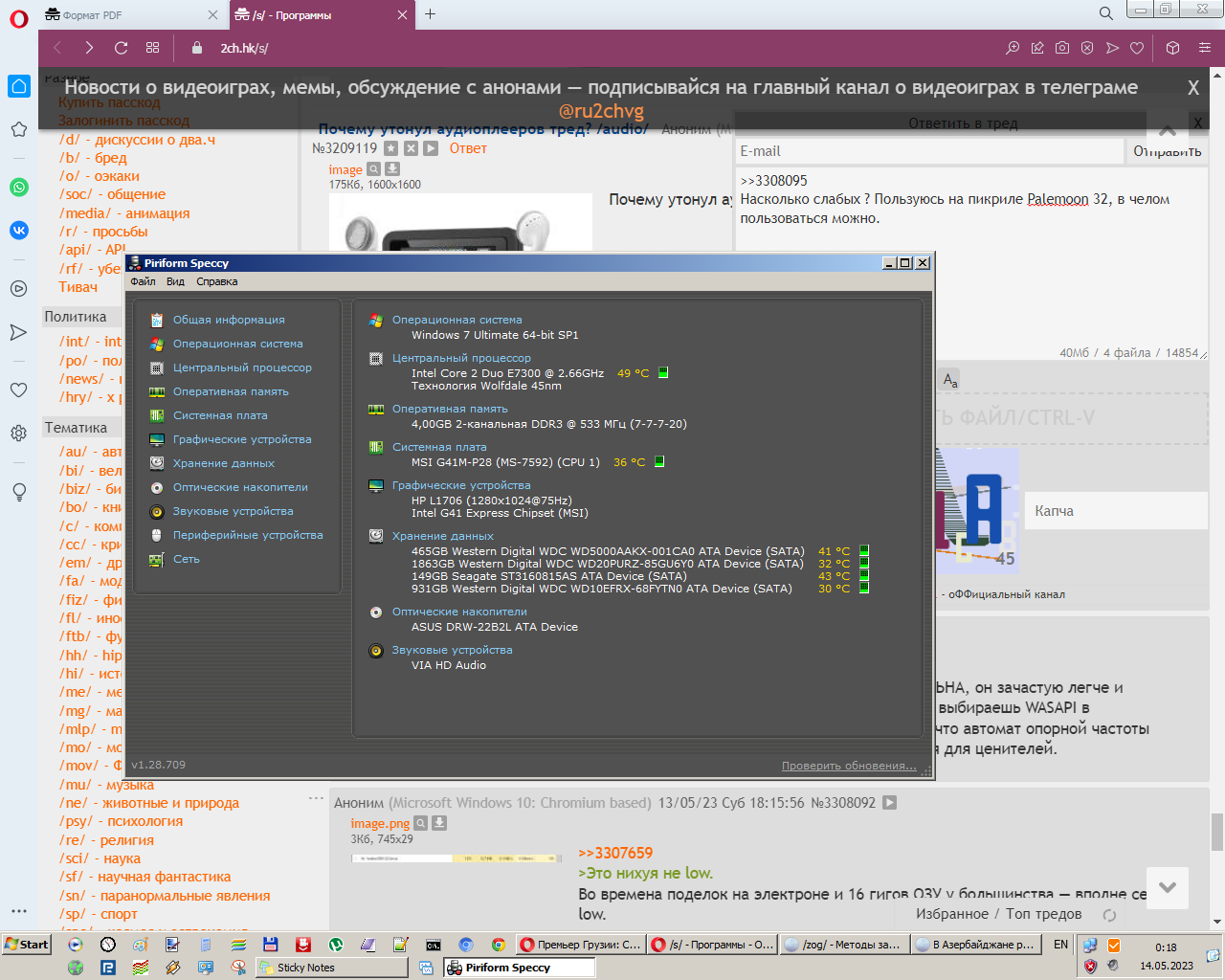Open the three-dot sidebar setup menu
Screen dimensions: 1225x980
(19, 911)
